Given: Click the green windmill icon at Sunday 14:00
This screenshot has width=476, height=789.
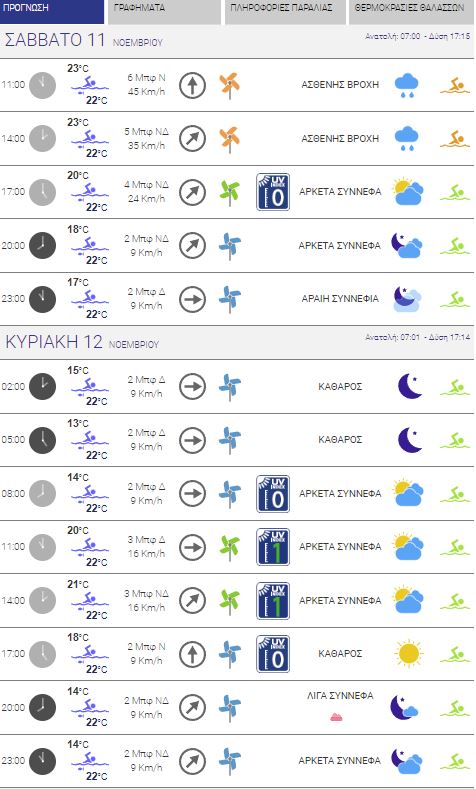Looking at the screenshot, I should pos(229,600).
